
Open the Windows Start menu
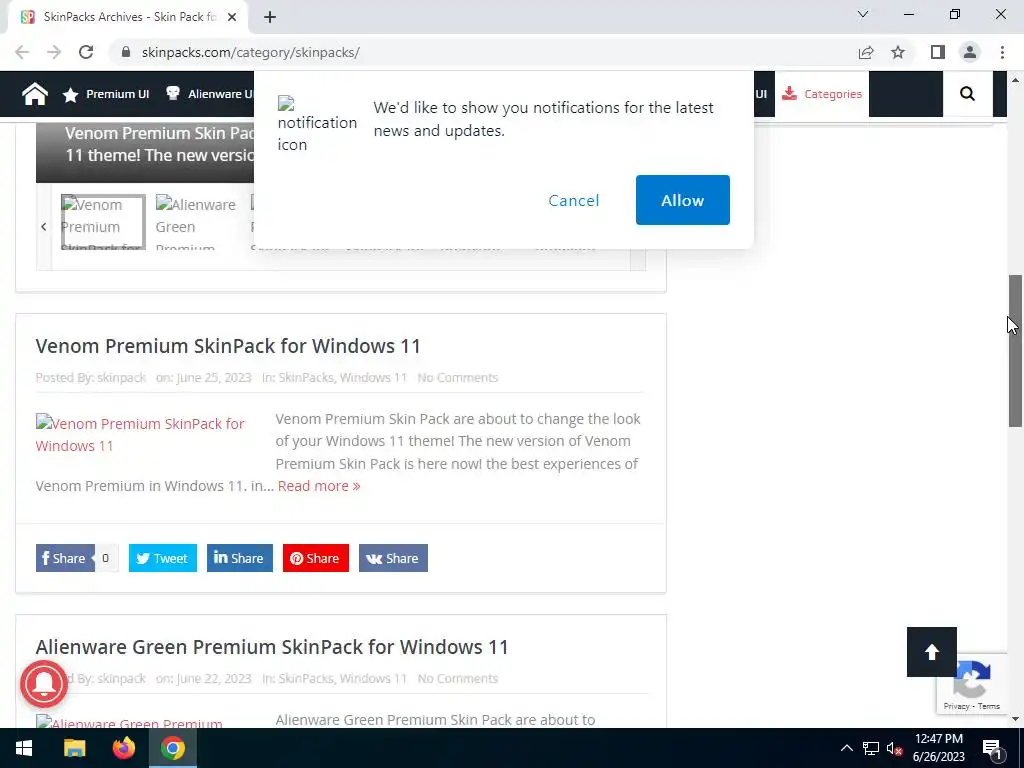point(24,748)
